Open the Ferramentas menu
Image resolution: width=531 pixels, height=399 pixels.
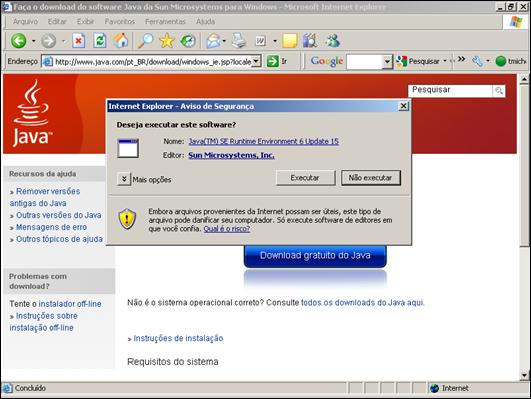point(165,22)
